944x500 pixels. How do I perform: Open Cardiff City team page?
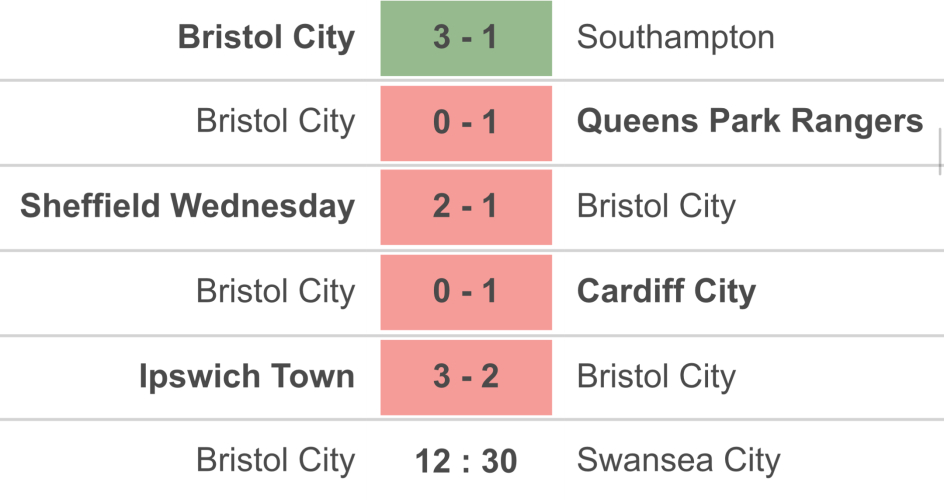coord(666,292)
